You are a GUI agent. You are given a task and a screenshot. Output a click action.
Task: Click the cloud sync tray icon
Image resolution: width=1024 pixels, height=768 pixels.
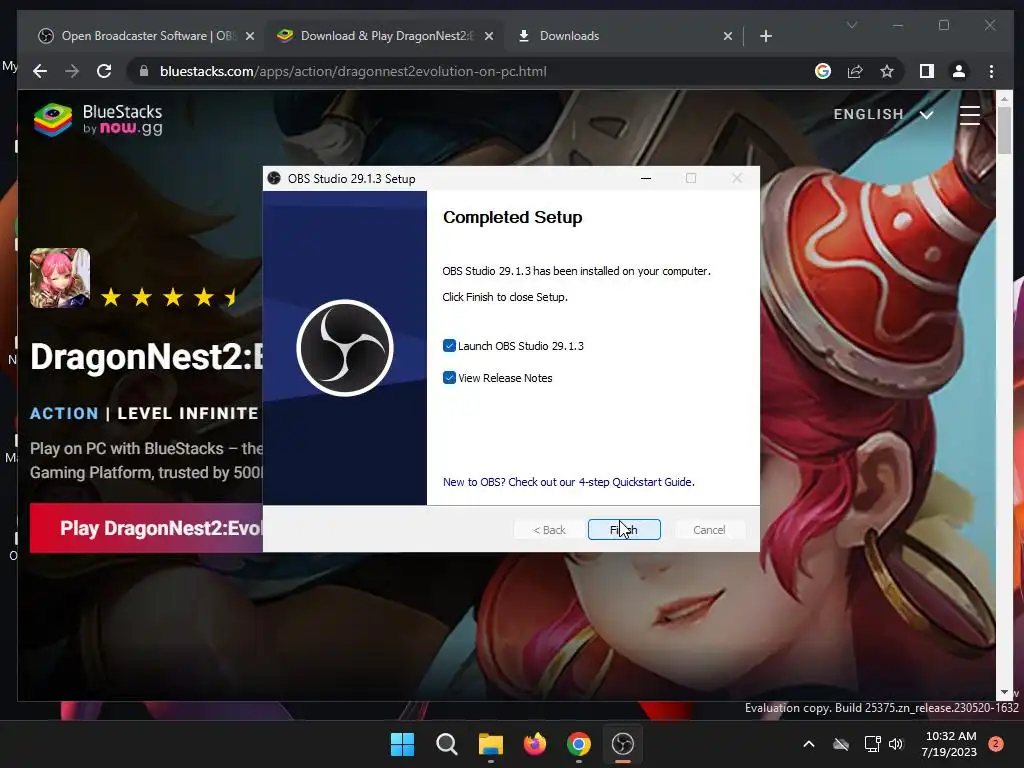841,744
